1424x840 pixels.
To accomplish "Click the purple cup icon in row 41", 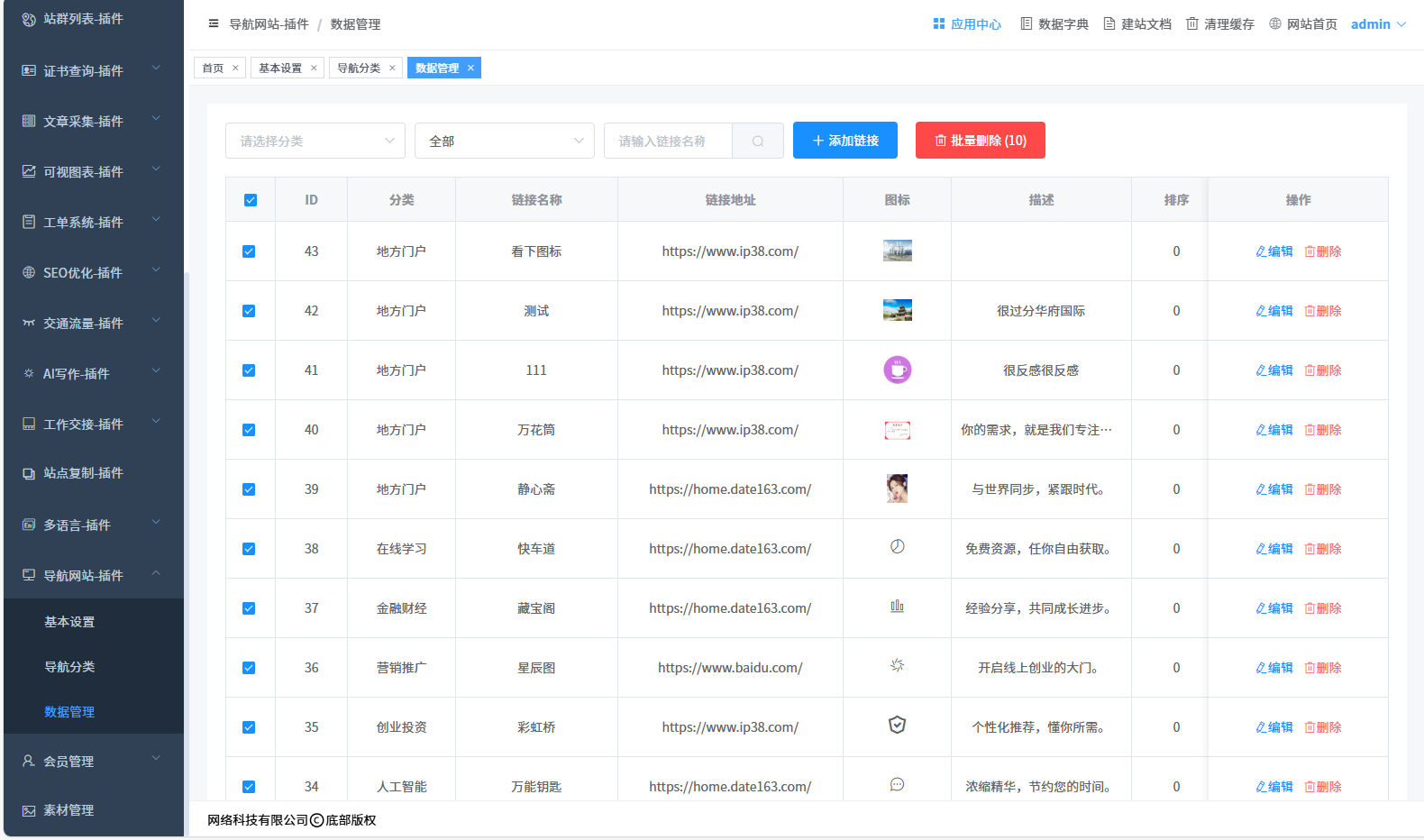I will [897, 370].
